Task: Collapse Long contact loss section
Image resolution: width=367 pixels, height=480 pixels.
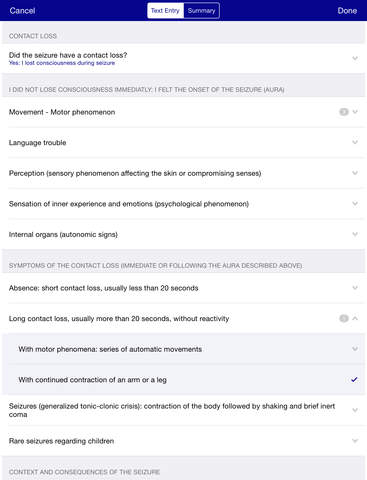Action: click(355, 318)
